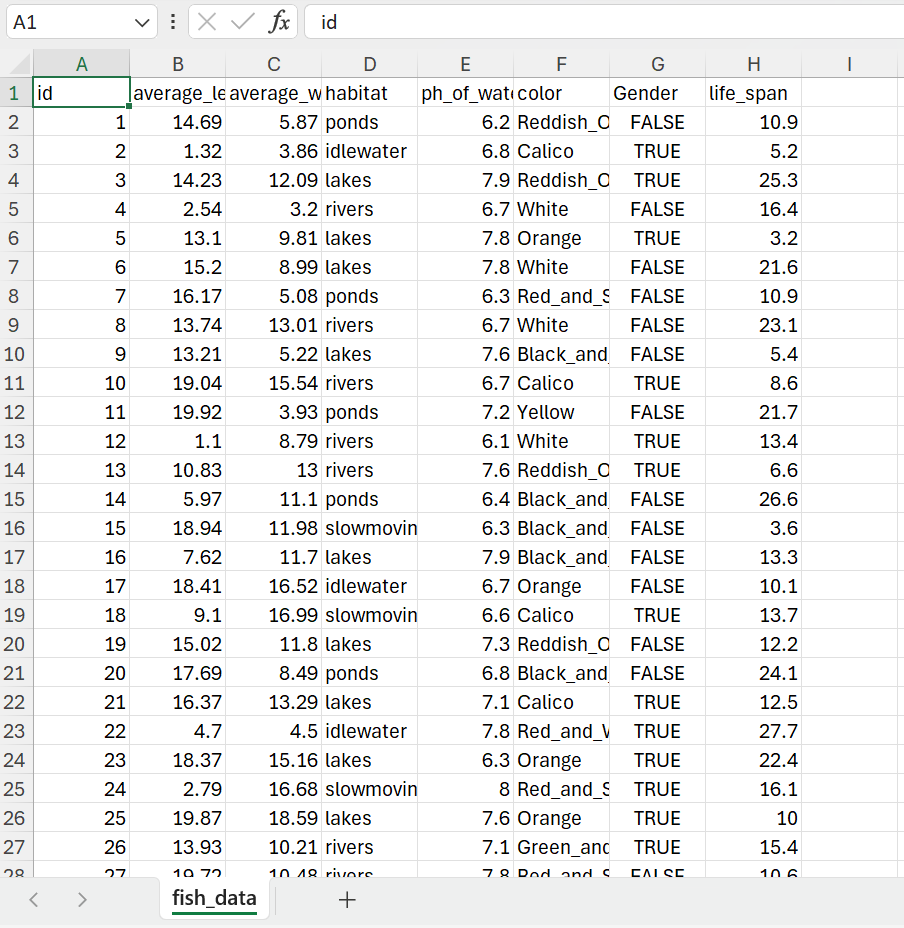Select the empty column I header

pyautogui.click(x=849, y=63)
